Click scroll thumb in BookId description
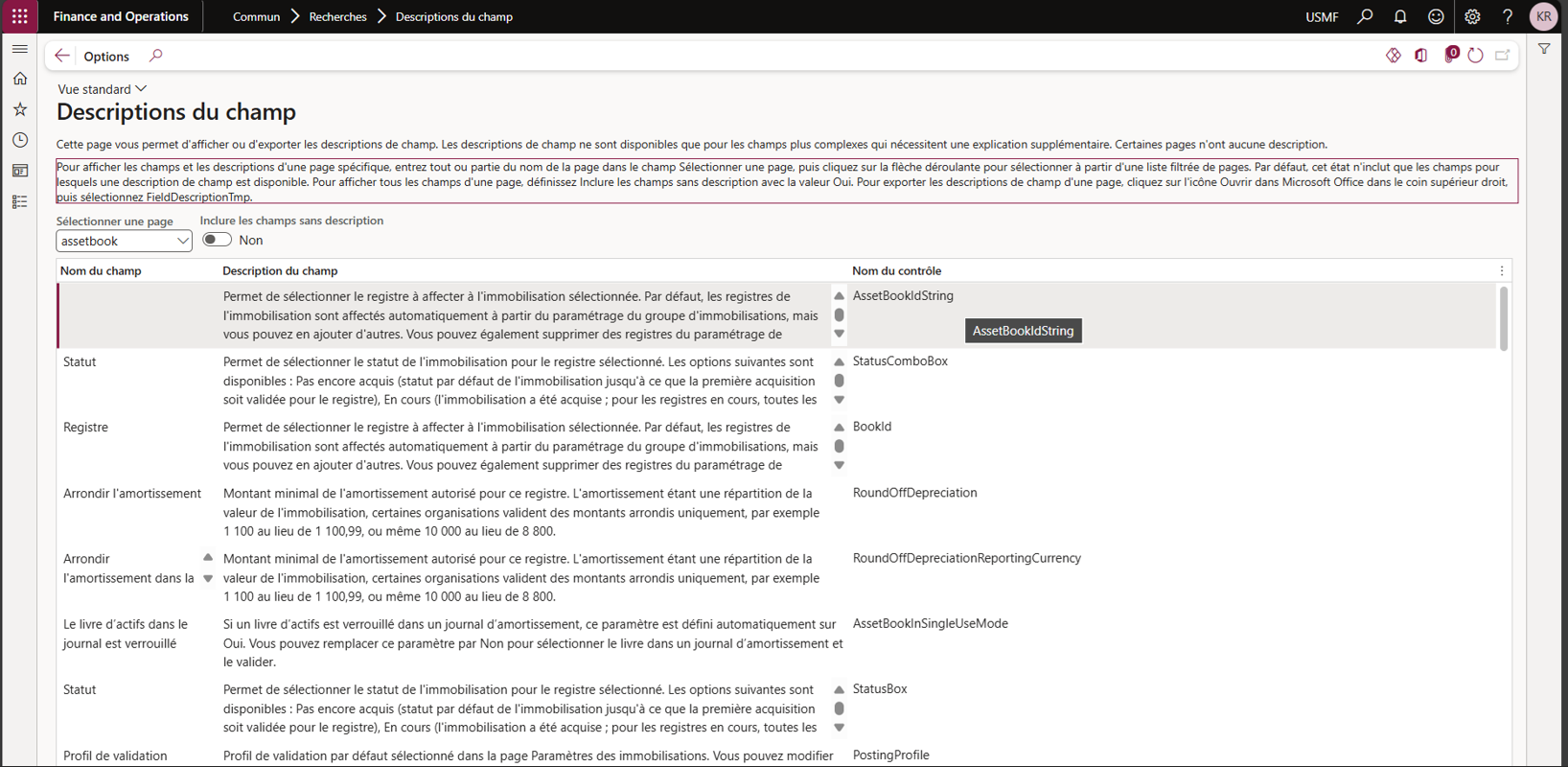 click(x=839, y=446)
